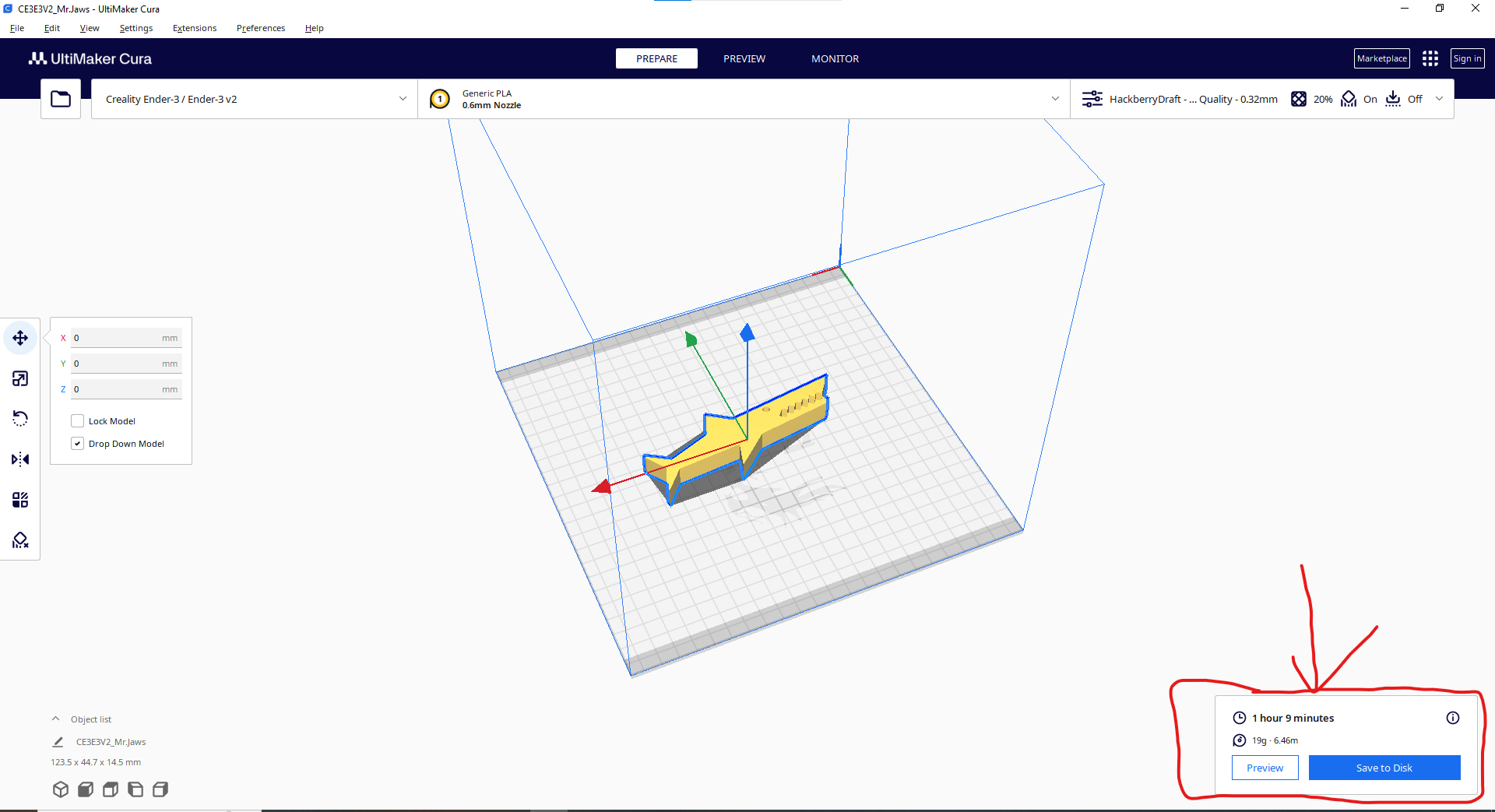
Task: Click Save to Disk button
Action: point(1384,768)
